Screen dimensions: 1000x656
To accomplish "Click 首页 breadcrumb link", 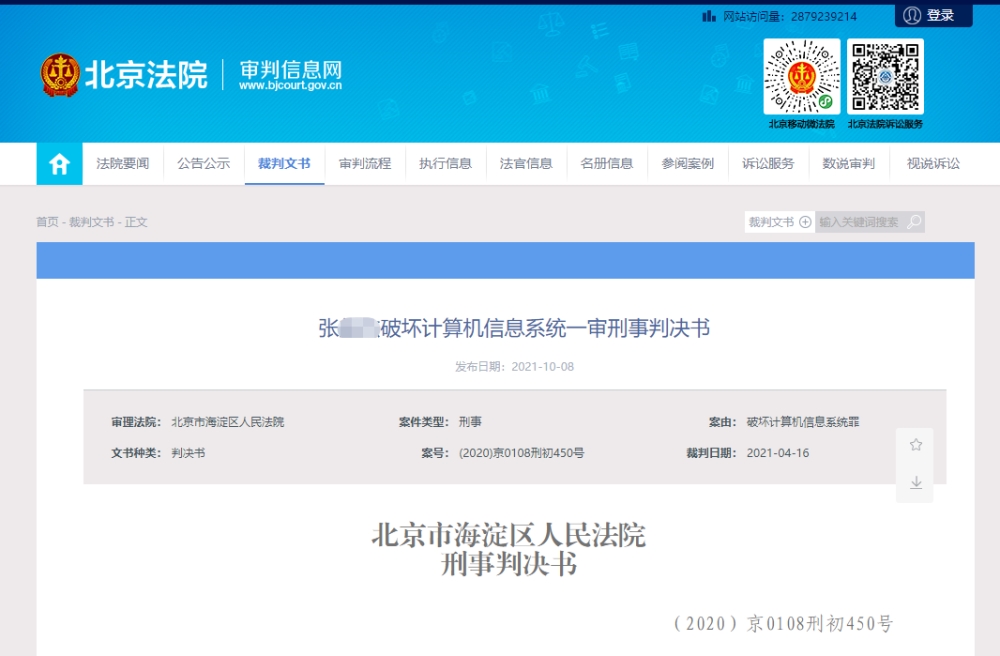I will point(47,222).
